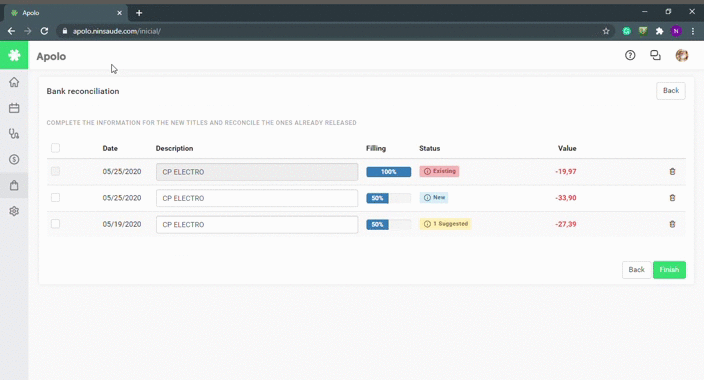
Task: Click the Existing status badge
Action: coord(439,171)
